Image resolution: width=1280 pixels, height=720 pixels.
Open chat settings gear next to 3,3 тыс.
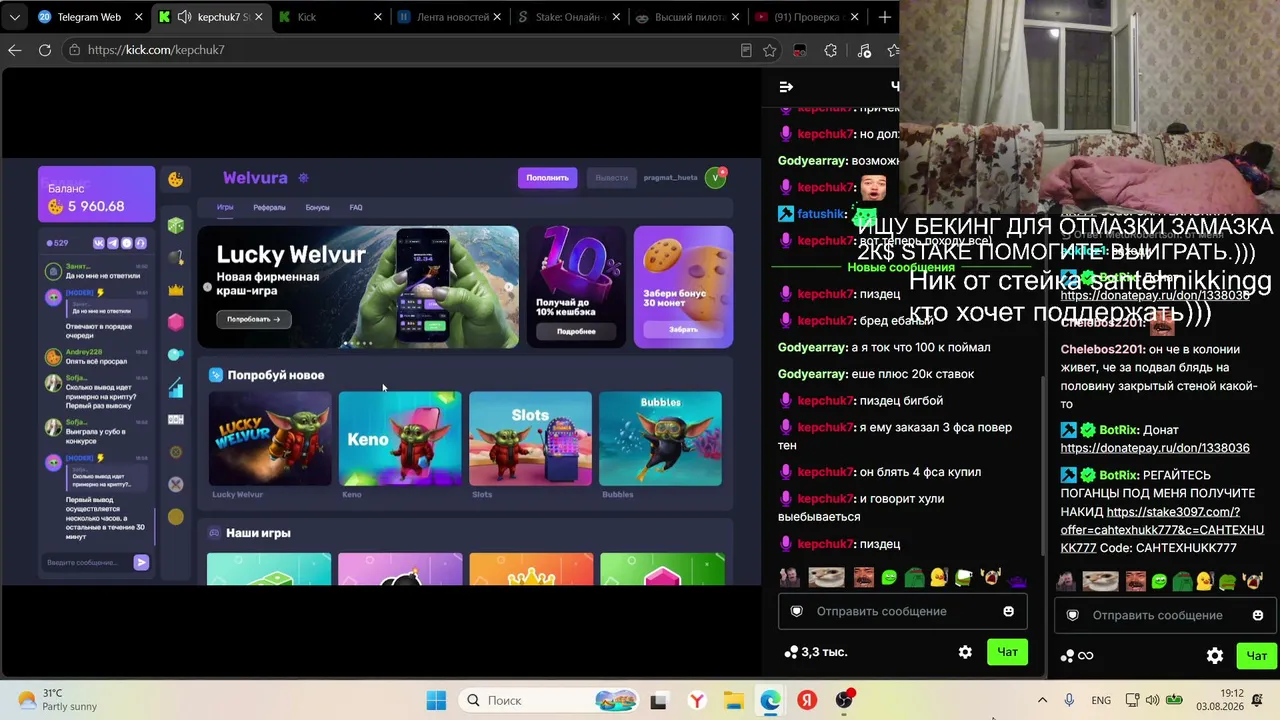[965, 652]
